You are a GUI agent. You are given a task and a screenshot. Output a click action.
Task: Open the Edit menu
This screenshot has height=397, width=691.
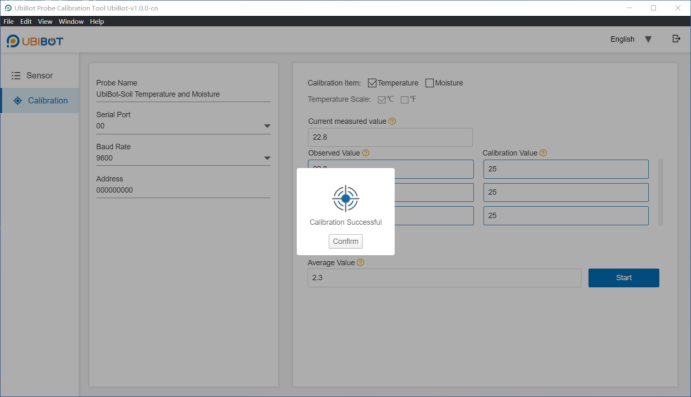pos(26,22)
